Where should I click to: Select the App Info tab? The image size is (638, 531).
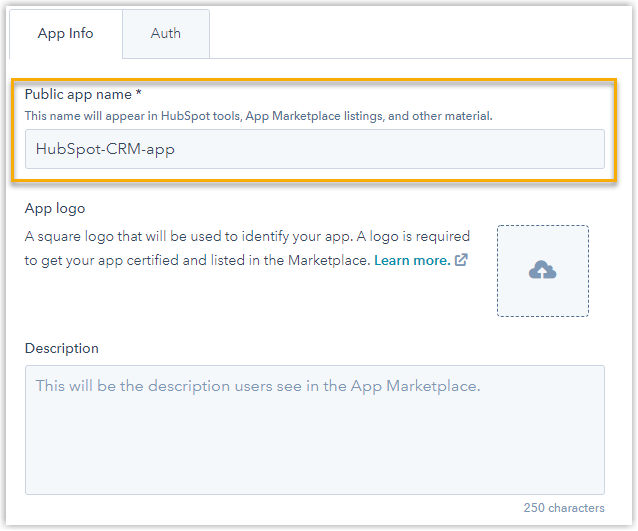point(65,33)
